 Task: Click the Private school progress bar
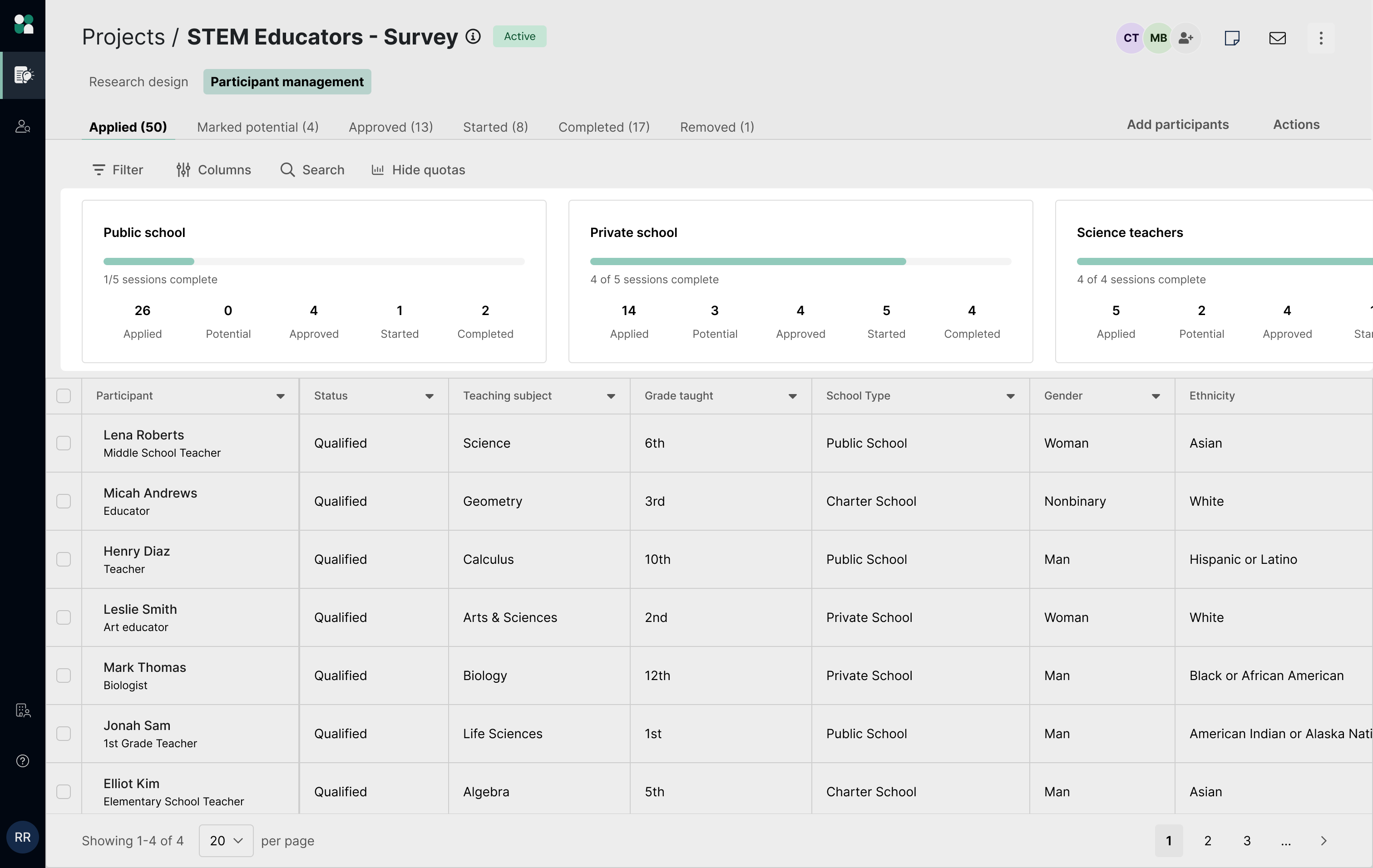point(800,261)
